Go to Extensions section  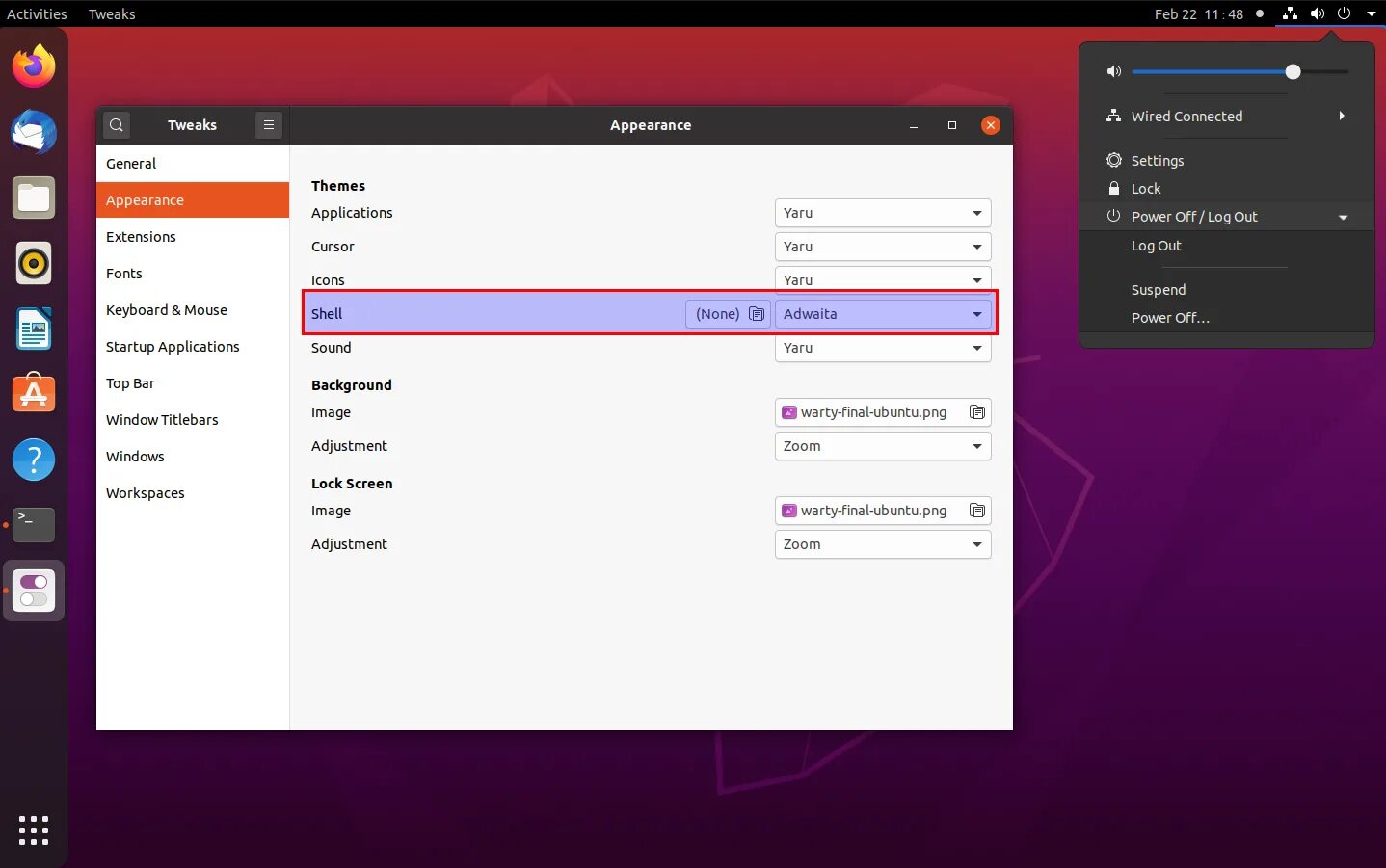coord(193,237)
